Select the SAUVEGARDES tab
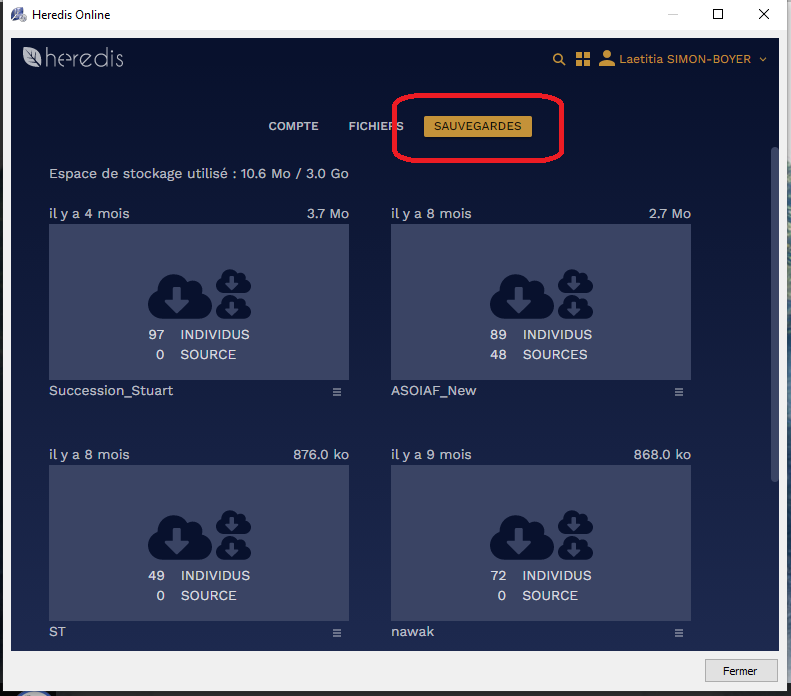The height and width of the screenshot is (696, 791). [x=478, y=126]
